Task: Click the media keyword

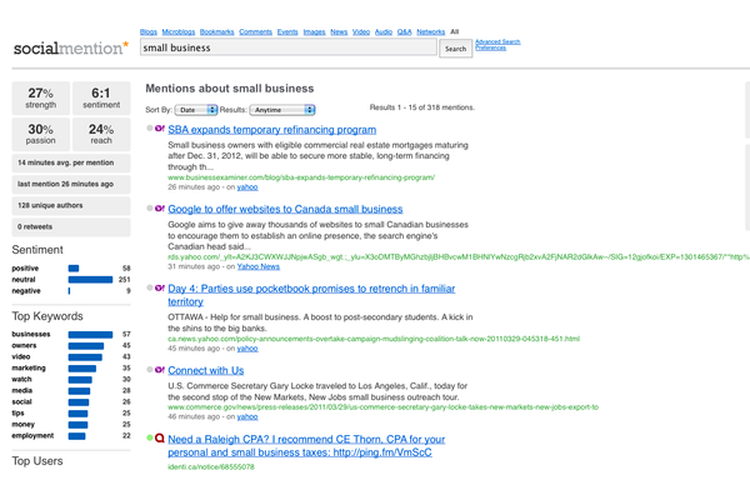Action: point(22,390)
